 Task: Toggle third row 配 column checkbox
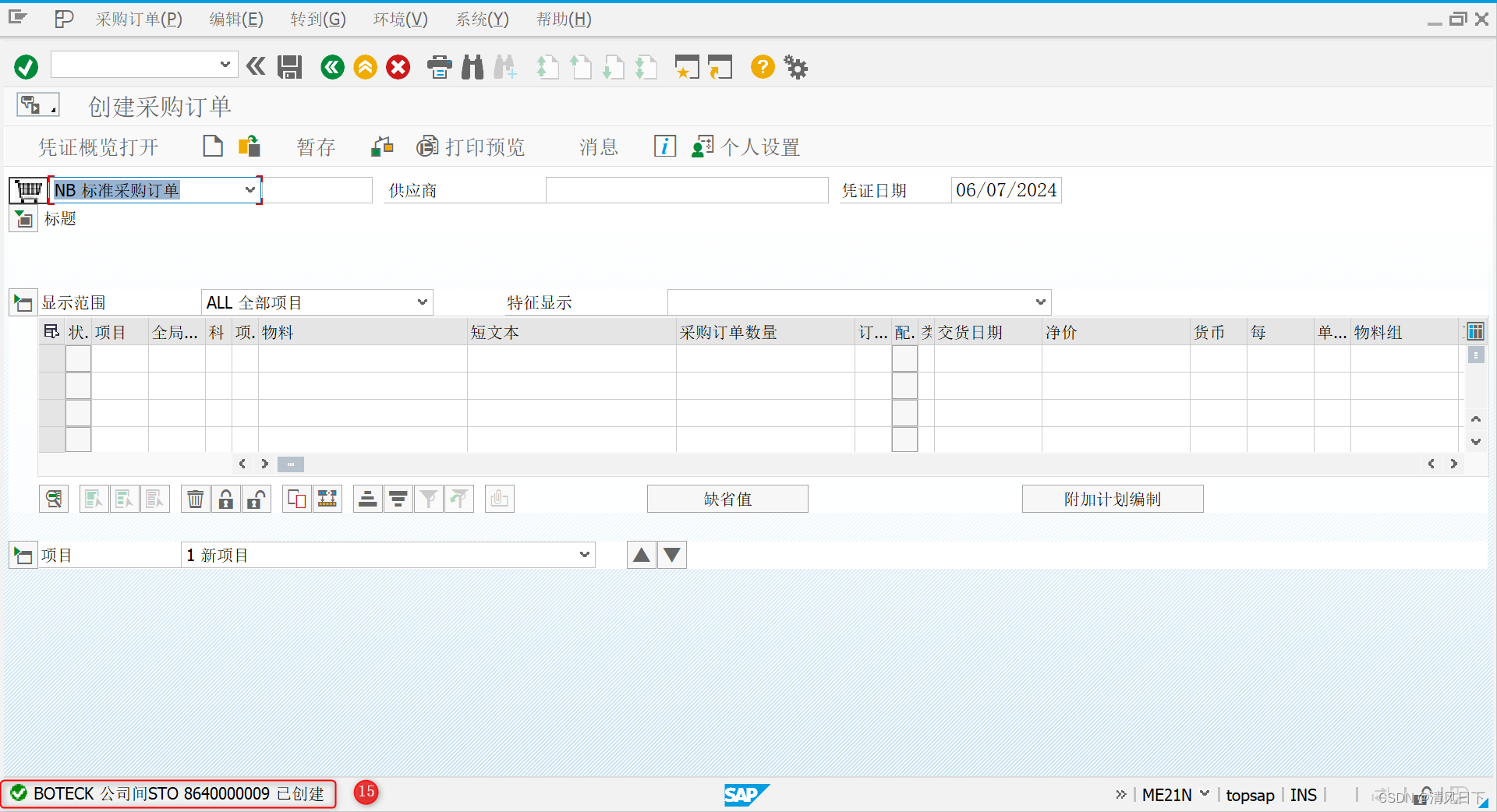[x=904, y=413]
